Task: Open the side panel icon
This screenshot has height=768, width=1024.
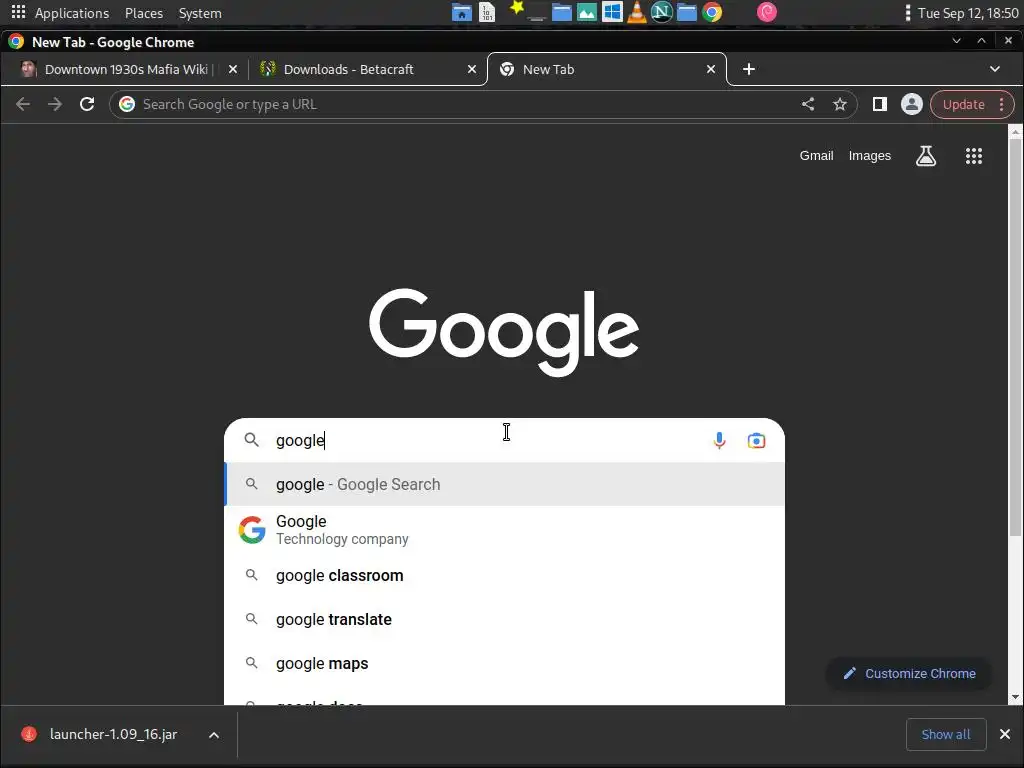Action: tap(880, 104)
